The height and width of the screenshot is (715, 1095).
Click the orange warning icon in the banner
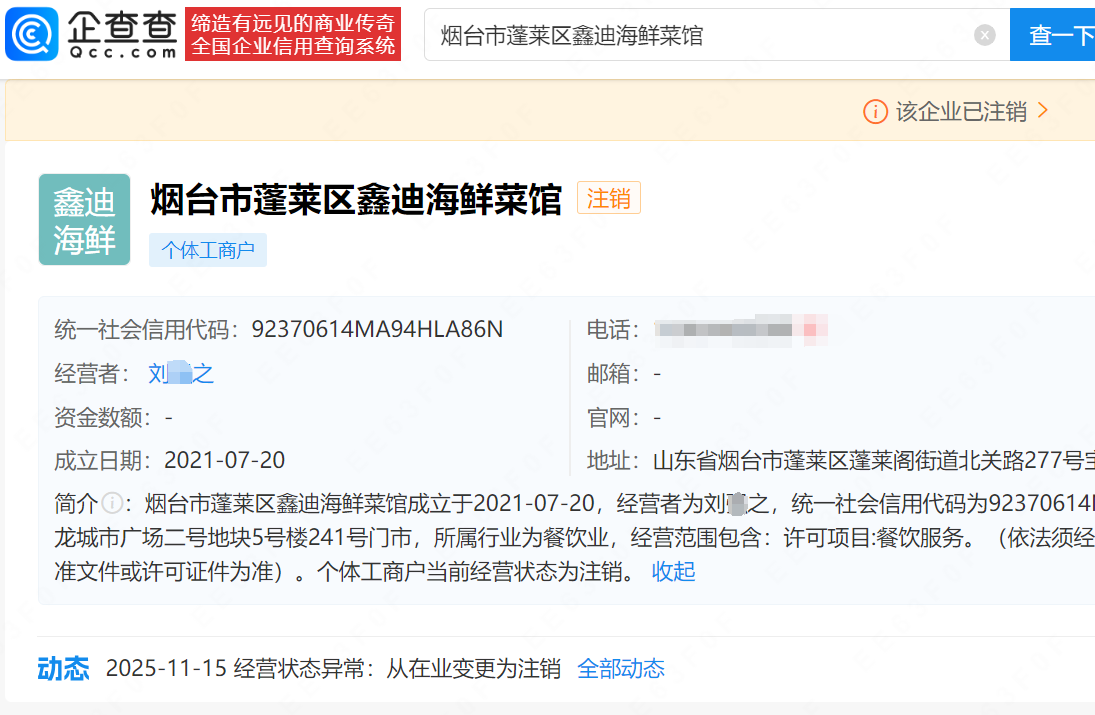[x=875, y=111]
